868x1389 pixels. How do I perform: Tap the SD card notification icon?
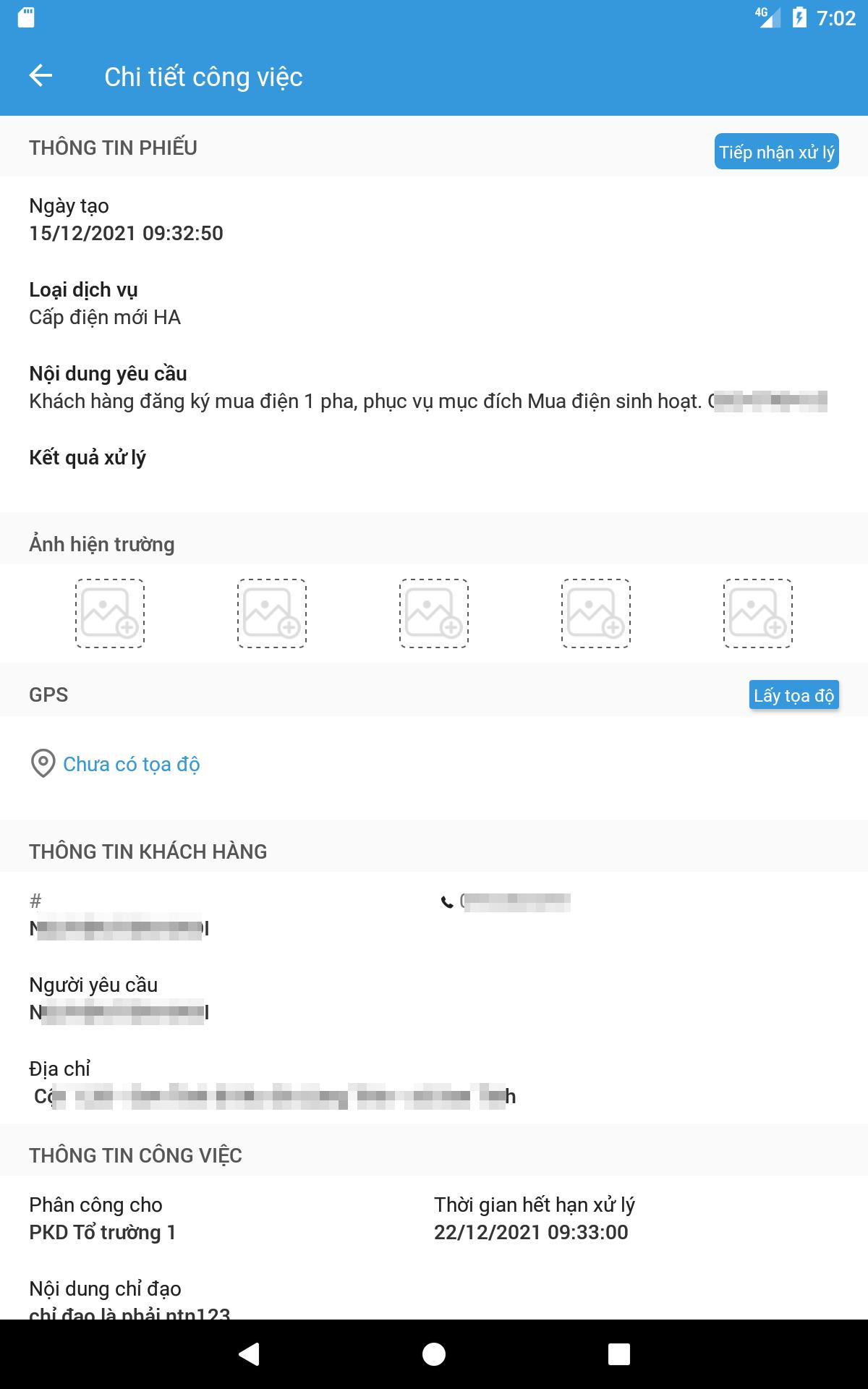26,17
